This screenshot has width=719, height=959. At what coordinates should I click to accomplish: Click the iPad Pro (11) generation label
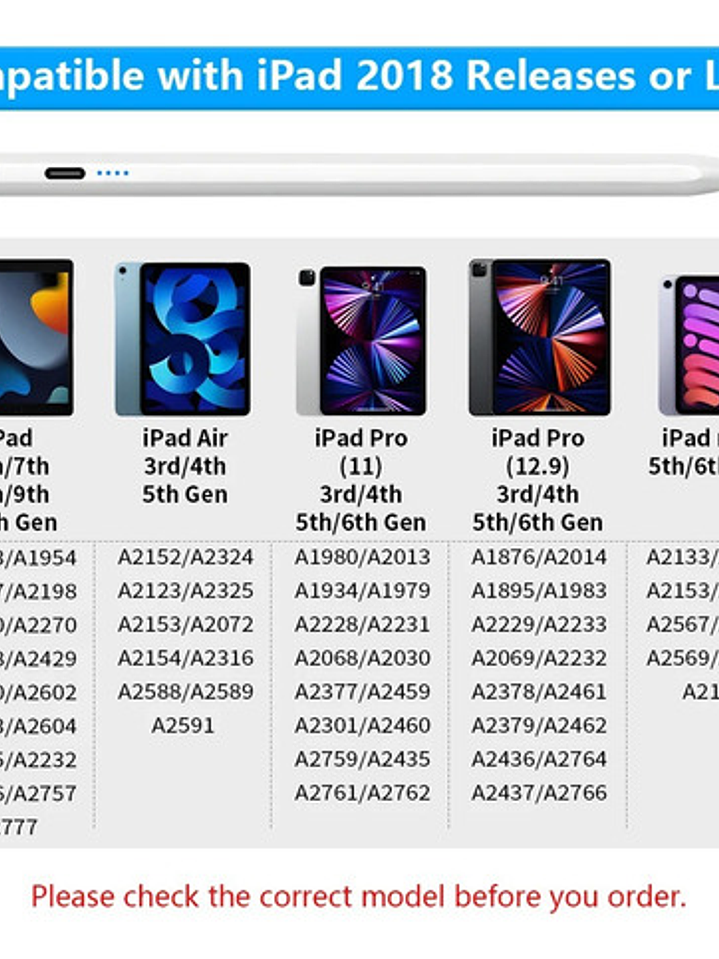point(361,480)
